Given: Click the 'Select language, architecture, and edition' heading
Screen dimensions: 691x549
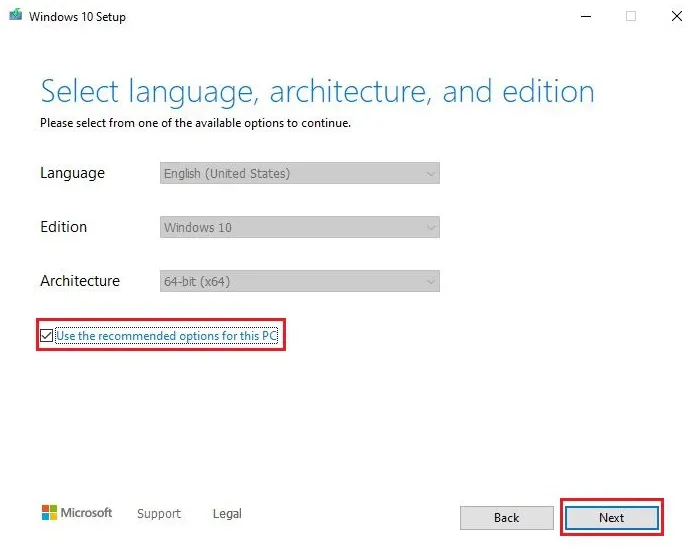Looking at the screenshot, I should [x=317, y=92].
